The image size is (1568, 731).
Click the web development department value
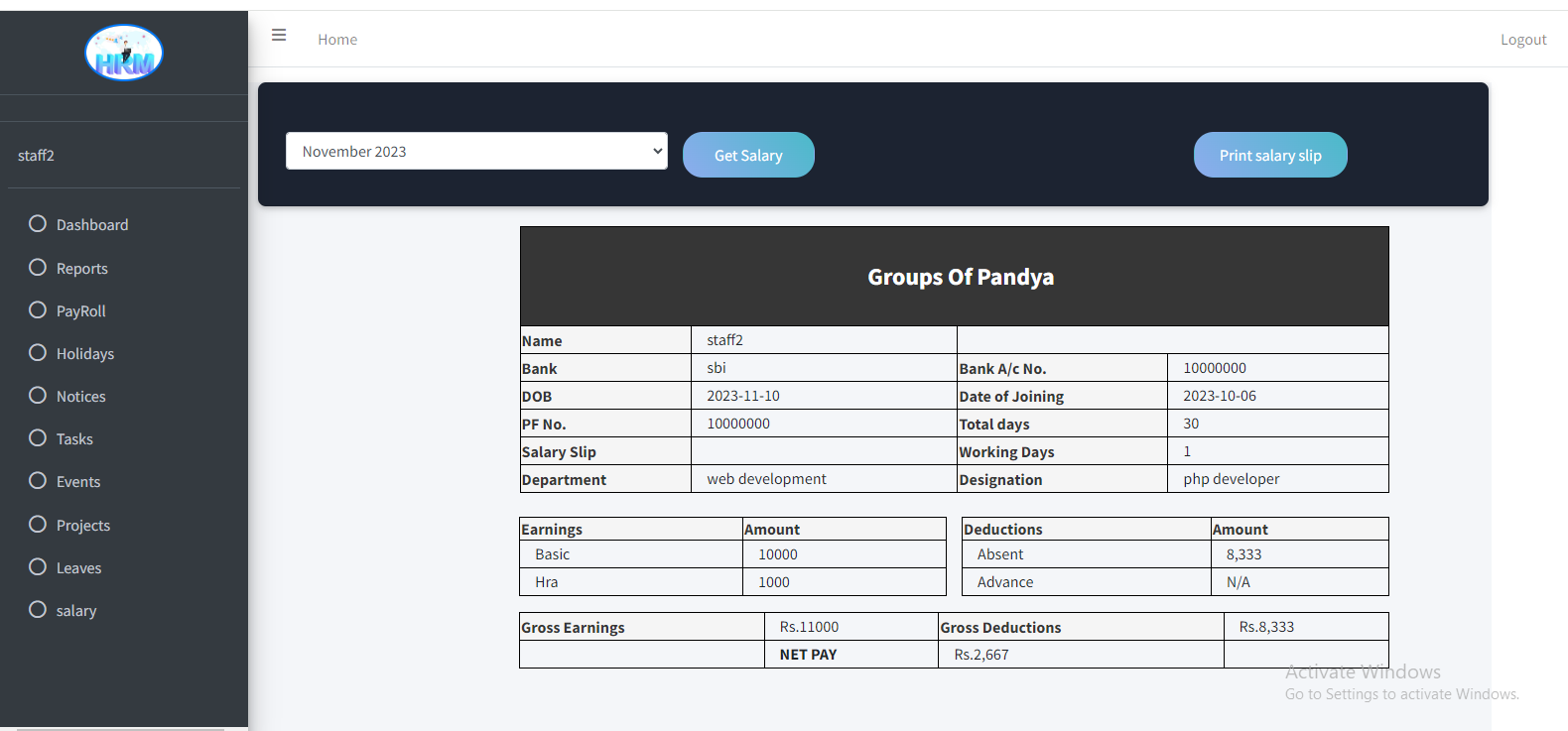pos(766,479)
